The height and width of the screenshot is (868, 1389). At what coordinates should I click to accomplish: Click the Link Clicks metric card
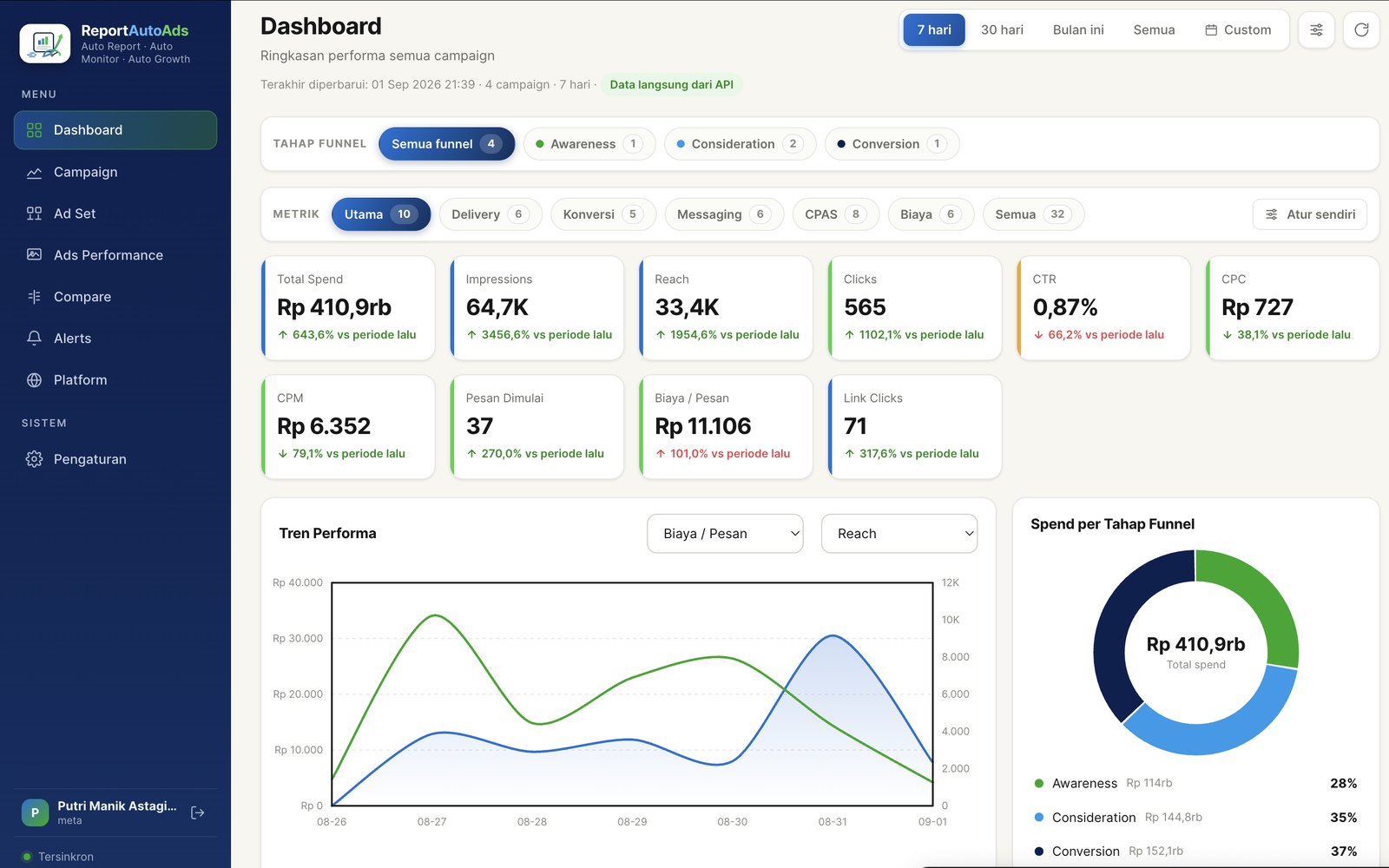coord(915,427)
